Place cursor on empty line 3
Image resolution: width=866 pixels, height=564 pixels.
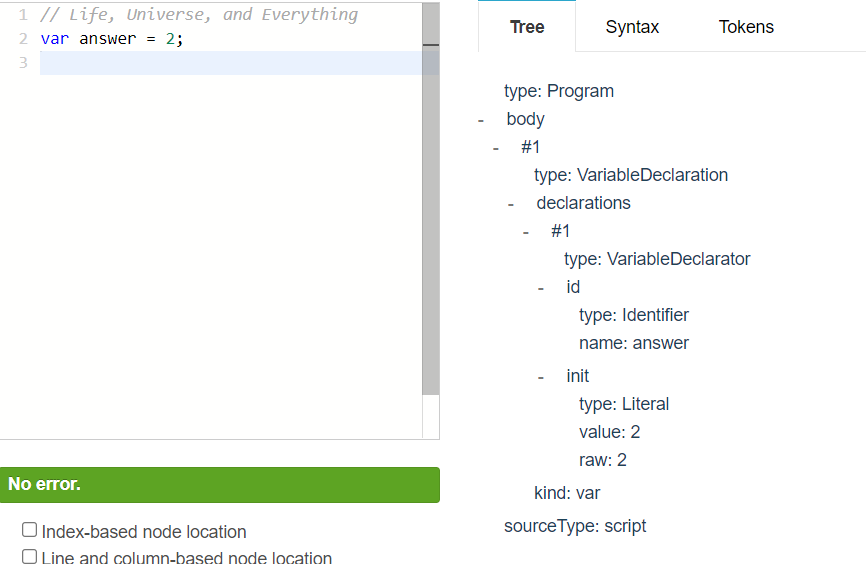(231, 63)
